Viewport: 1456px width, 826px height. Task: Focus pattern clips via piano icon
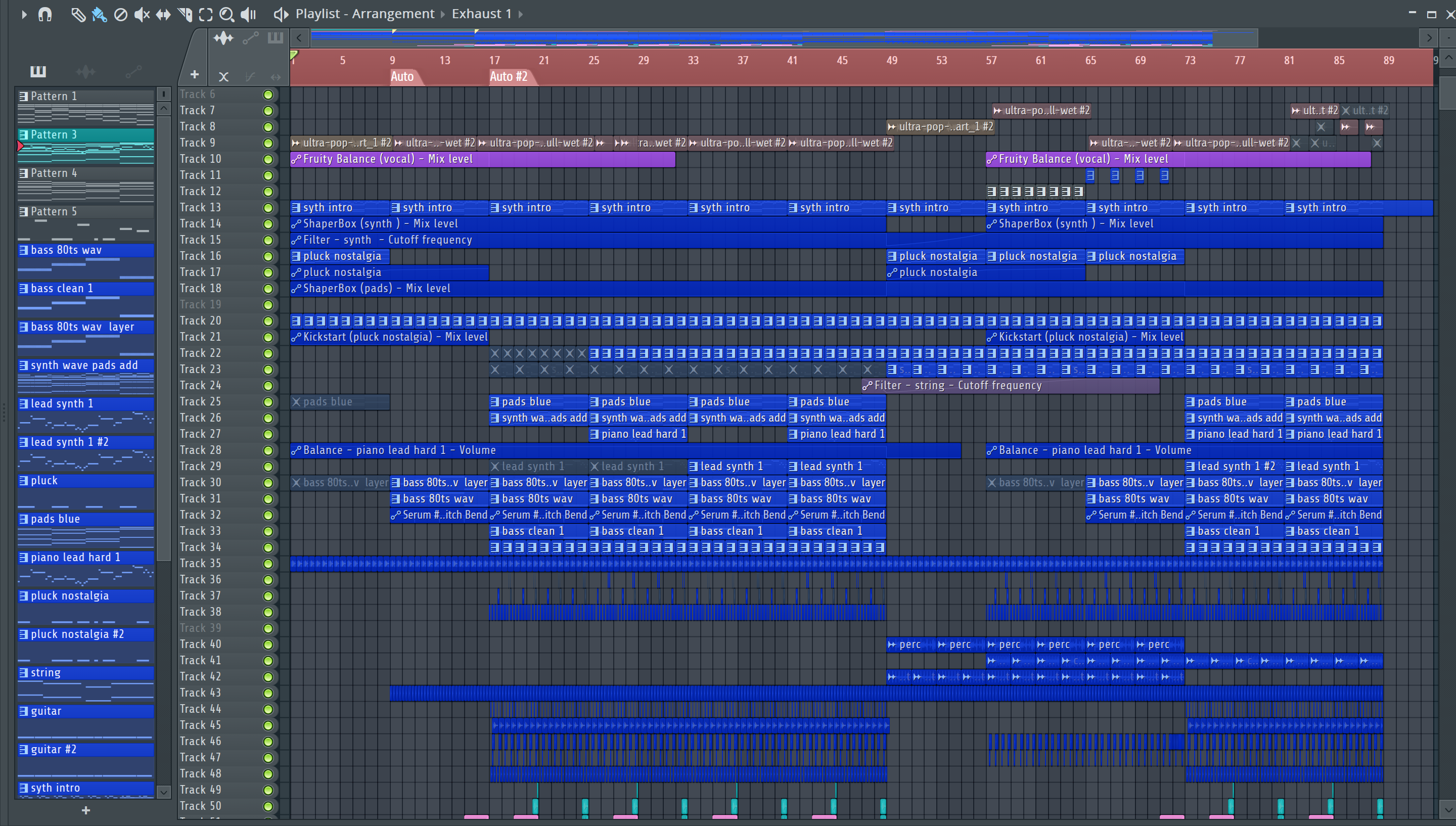click(x=276, y=38)
